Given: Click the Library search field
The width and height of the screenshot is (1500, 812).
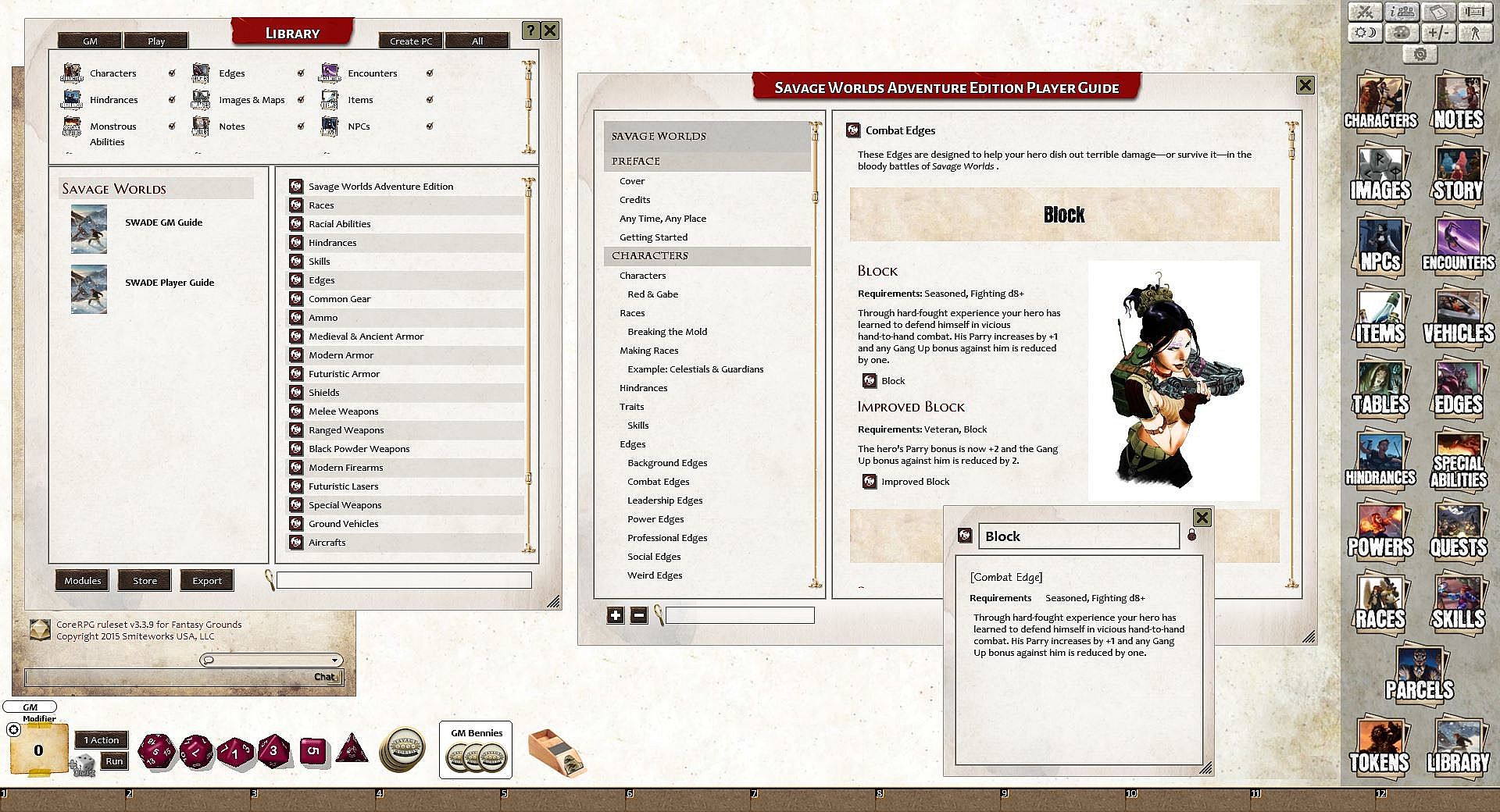Looking at the screenshot, I should tap(404, 580).
